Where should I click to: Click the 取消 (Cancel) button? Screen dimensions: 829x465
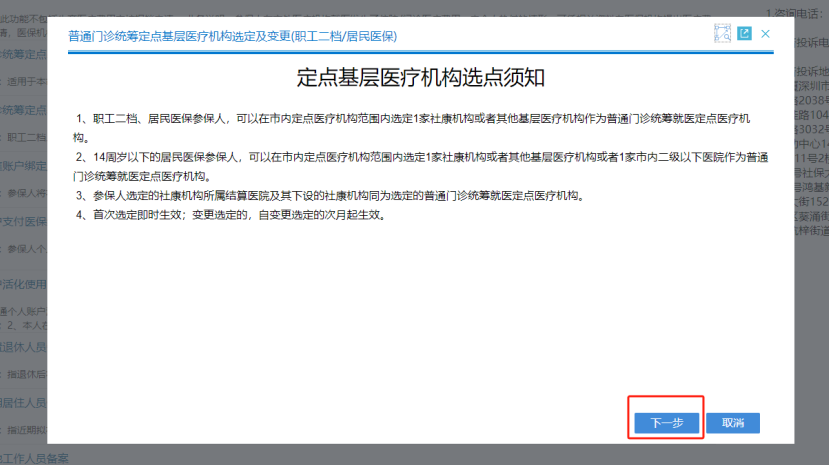click(732, 423)
